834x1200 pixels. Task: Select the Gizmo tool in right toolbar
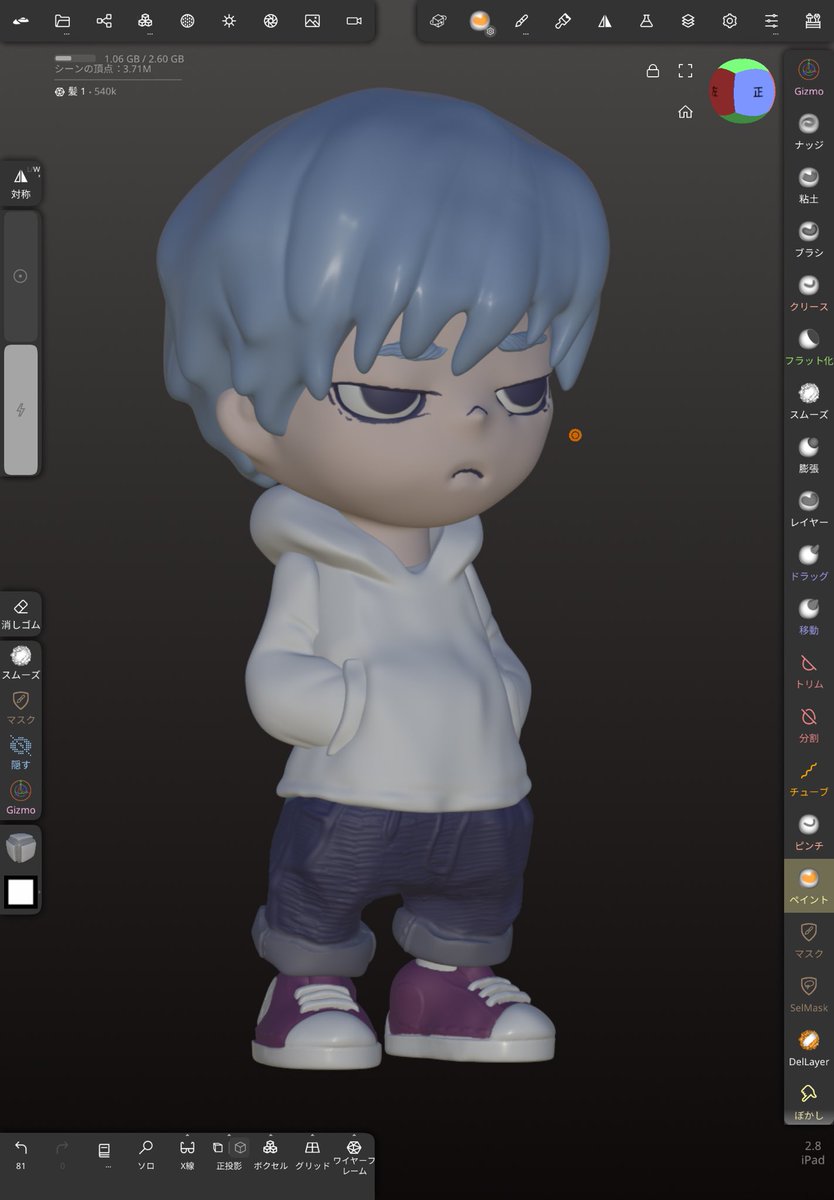(809, 77)
